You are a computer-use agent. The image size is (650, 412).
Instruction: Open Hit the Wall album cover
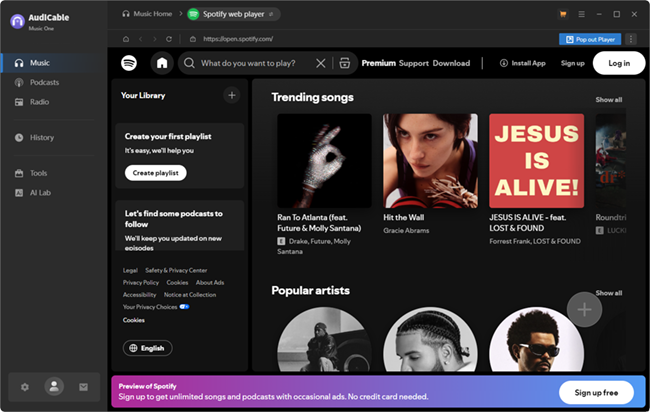click(430, 161)
